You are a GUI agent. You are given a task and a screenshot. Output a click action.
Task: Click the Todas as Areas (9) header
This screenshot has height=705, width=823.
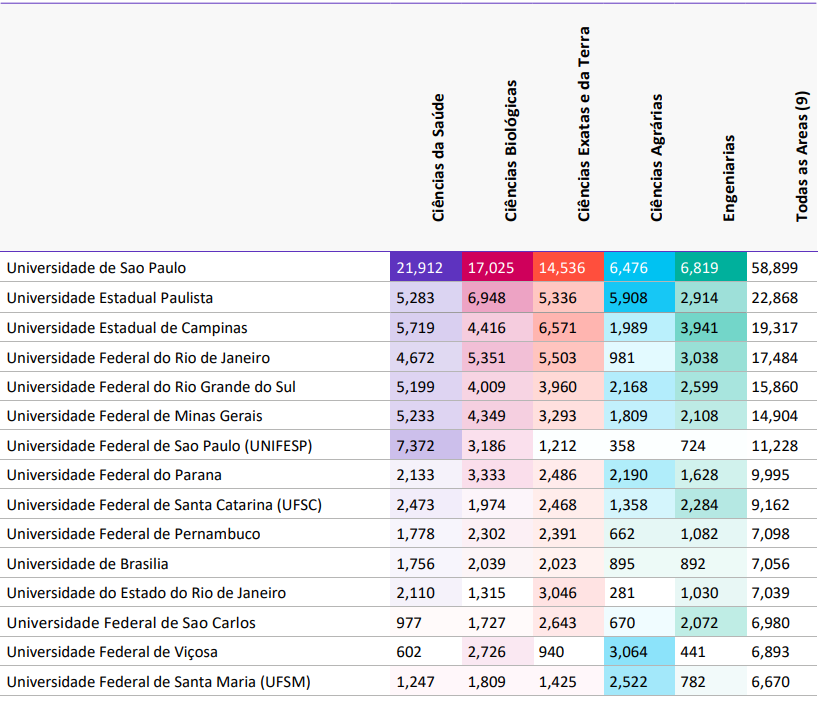(x=801, y=156)
